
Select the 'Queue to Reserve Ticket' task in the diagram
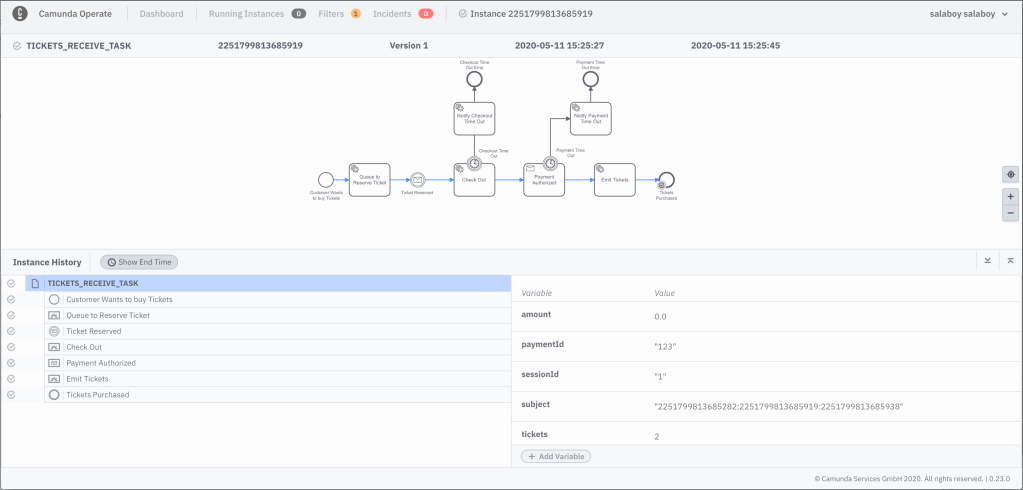(369, 179)
